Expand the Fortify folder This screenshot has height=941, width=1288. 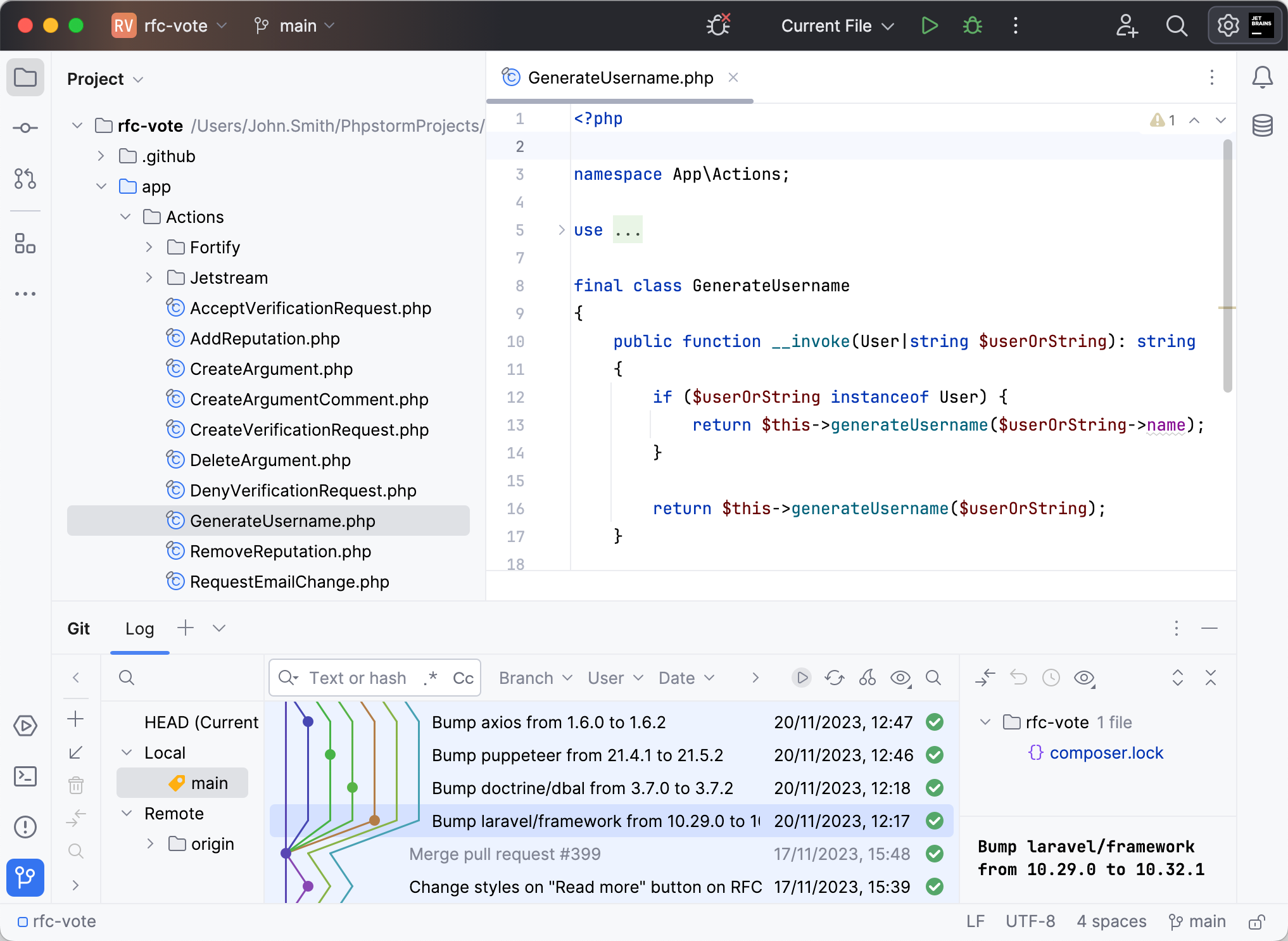click(x=149, y=247)
